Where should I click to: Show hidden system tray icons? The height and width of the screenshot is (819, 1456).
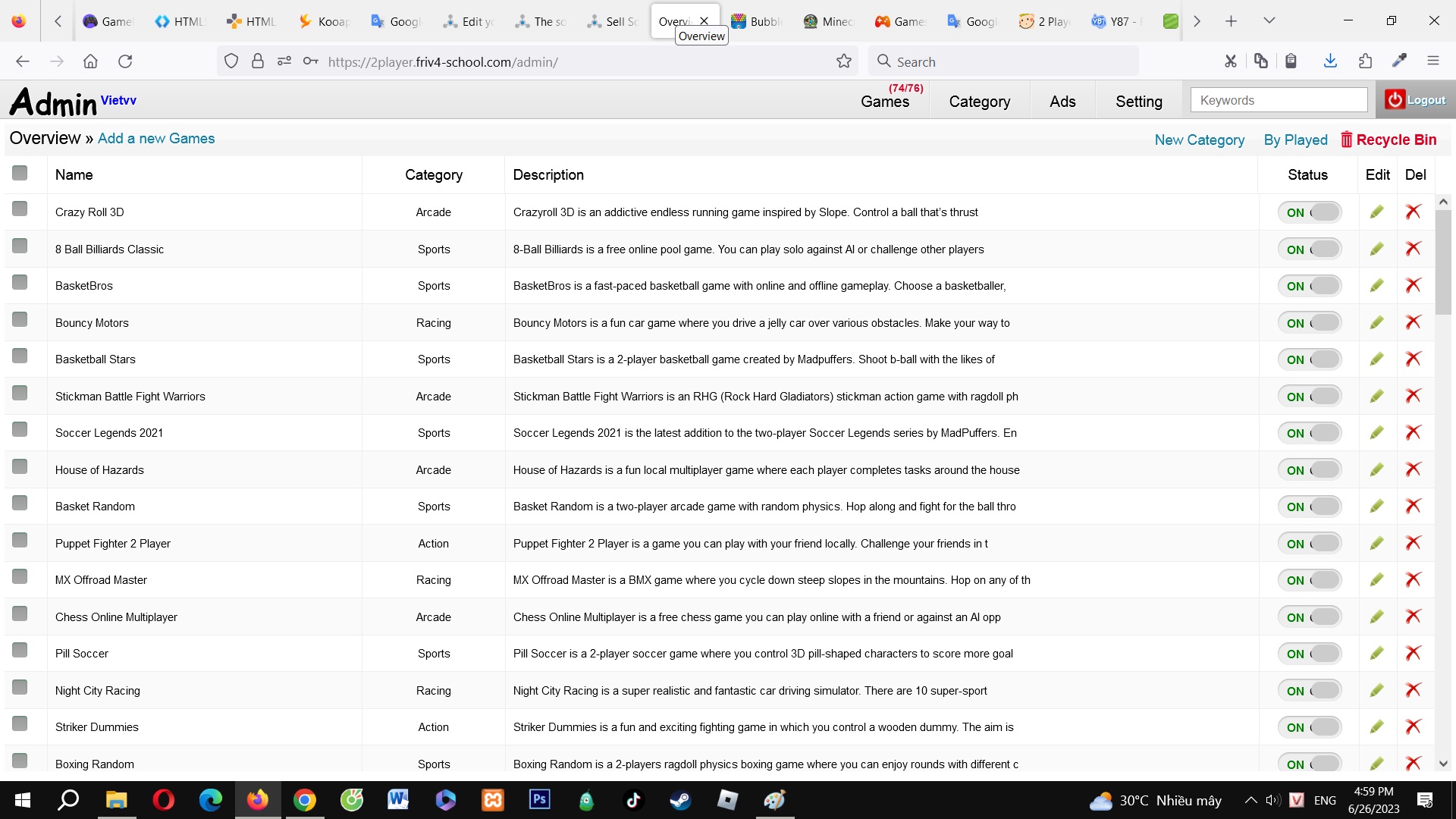tap(1250, 800)
